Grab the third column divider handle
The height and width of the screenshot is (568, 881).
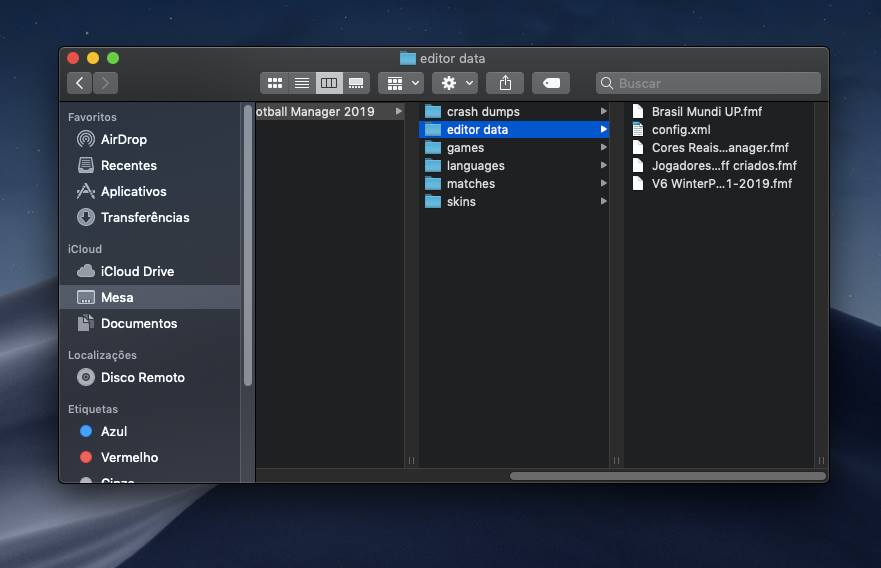pyautogui.click(x=821, y=461)
